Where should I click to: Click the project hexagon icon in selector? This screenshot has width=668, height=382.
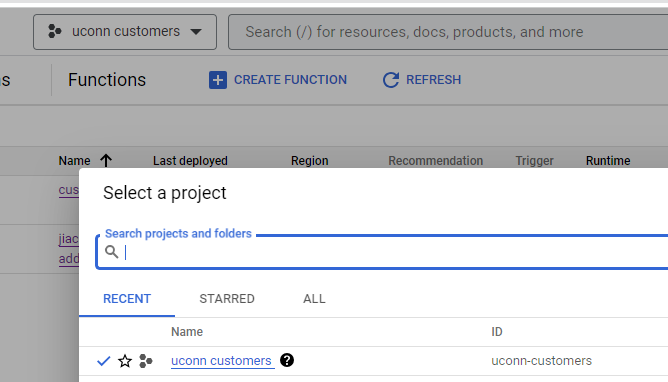(55, 32)
